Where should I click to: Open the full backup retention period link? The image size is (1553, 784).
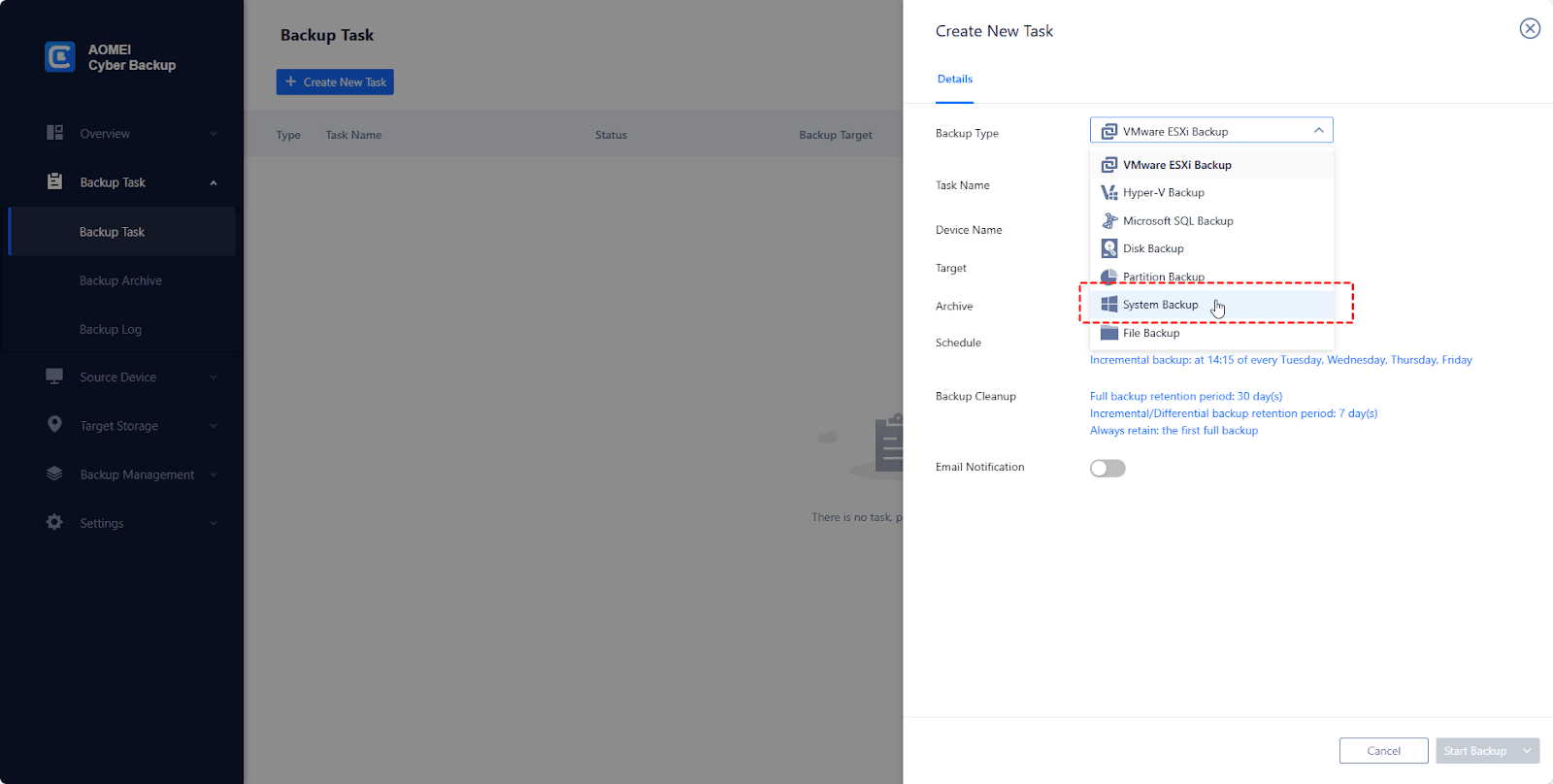tap(1186, 396)
